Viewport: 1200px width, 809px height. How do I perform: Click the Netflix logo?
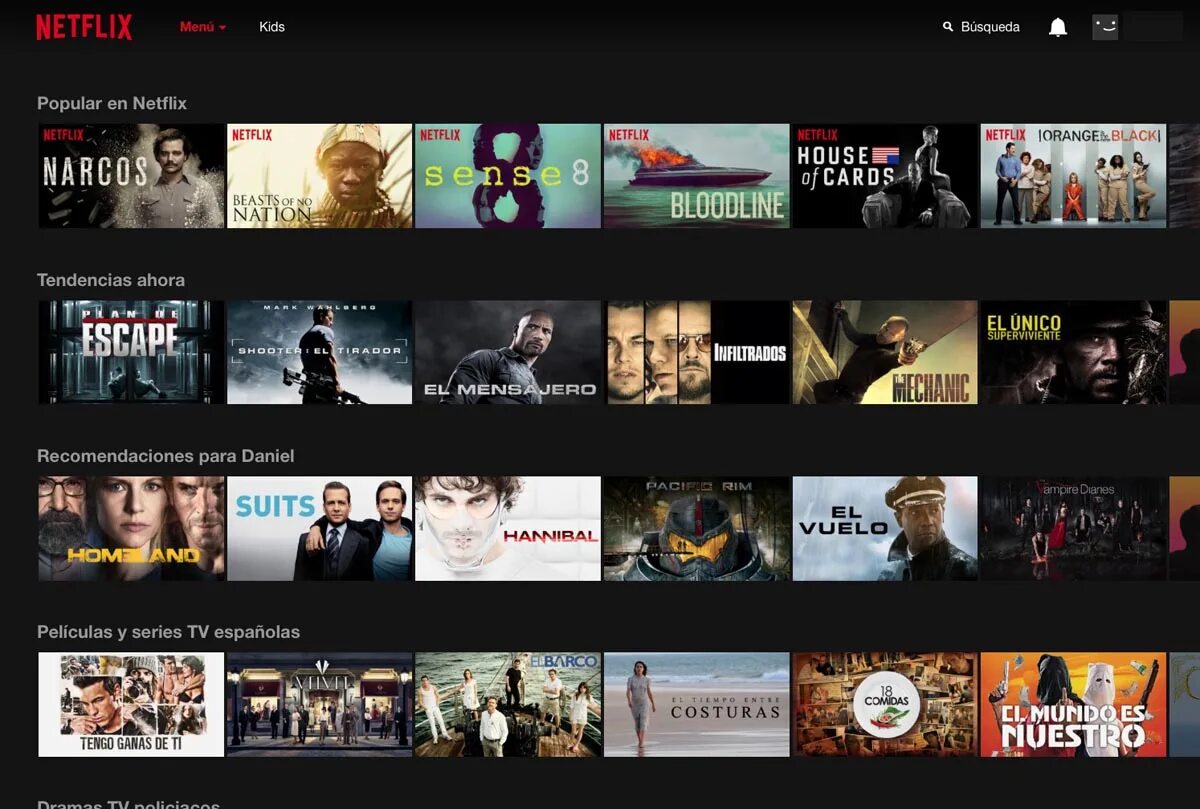pos(84,27)
